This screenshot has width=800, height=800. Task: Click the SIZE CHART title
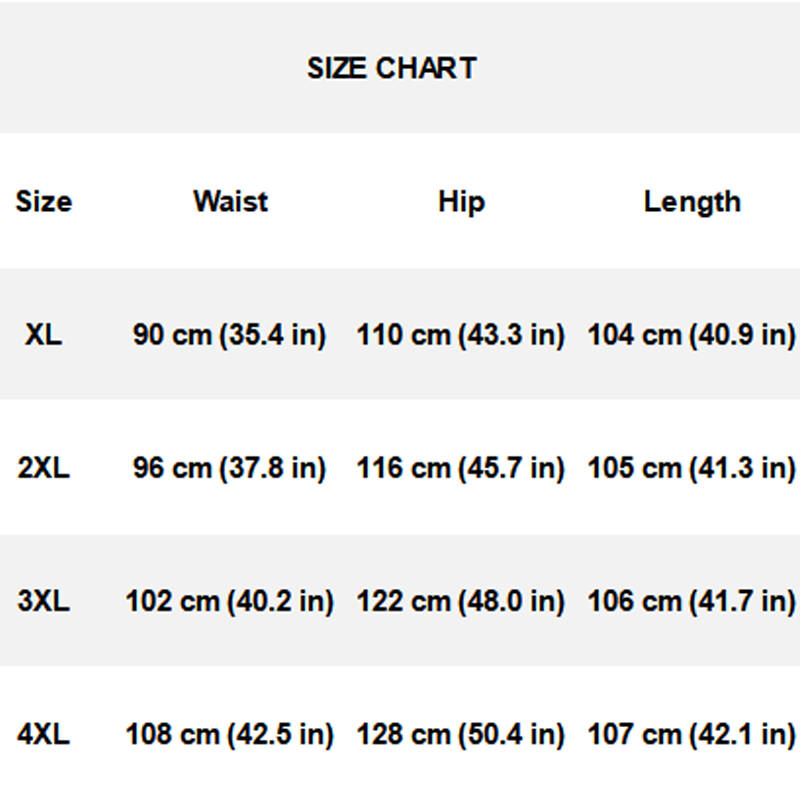(391, 68)
